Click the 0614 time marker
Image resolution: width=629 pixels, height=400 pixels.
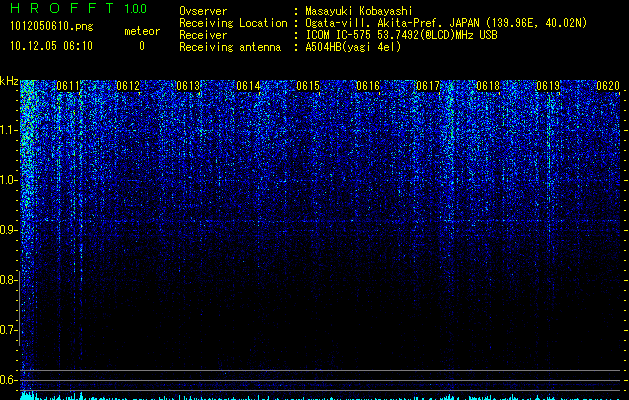coord(248,86)
